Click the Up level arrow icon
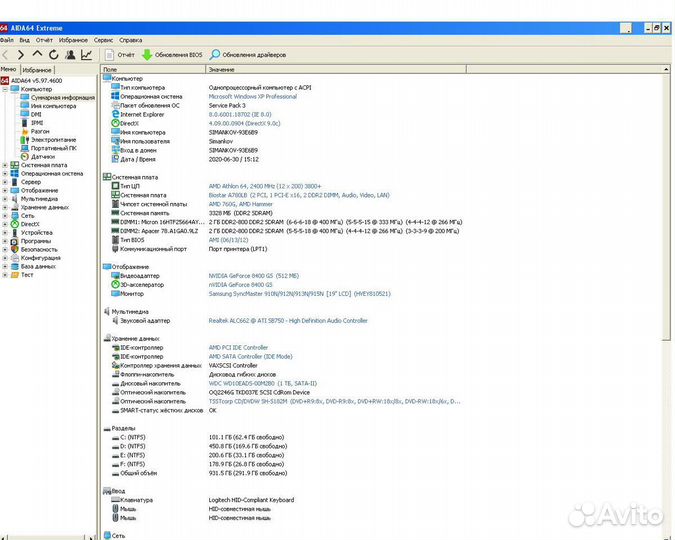675x540 pixels. pos(37,54)
